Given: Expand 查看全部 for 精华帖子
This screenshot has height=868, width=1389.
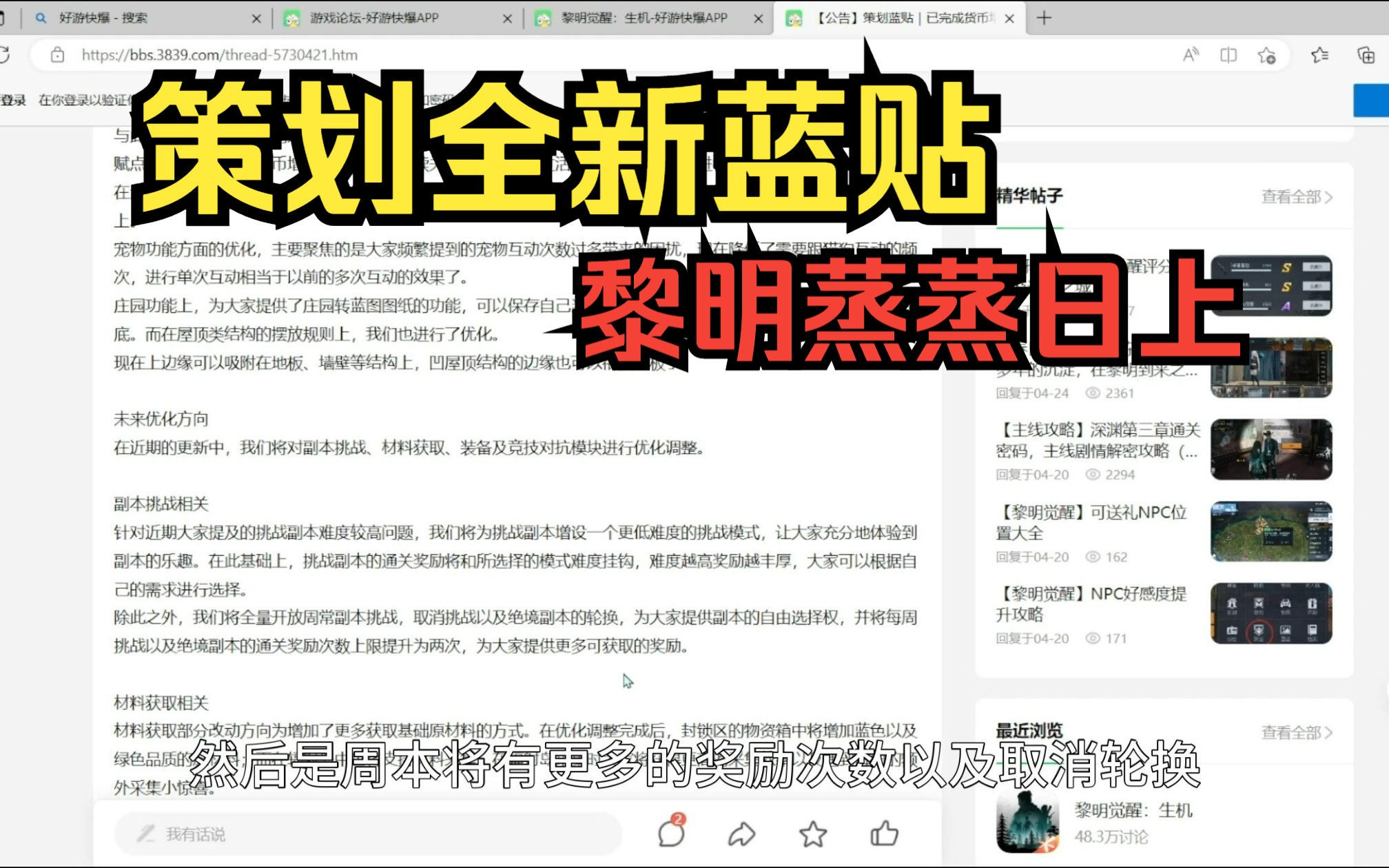Looking at the screenshot, I should 1297,197.
